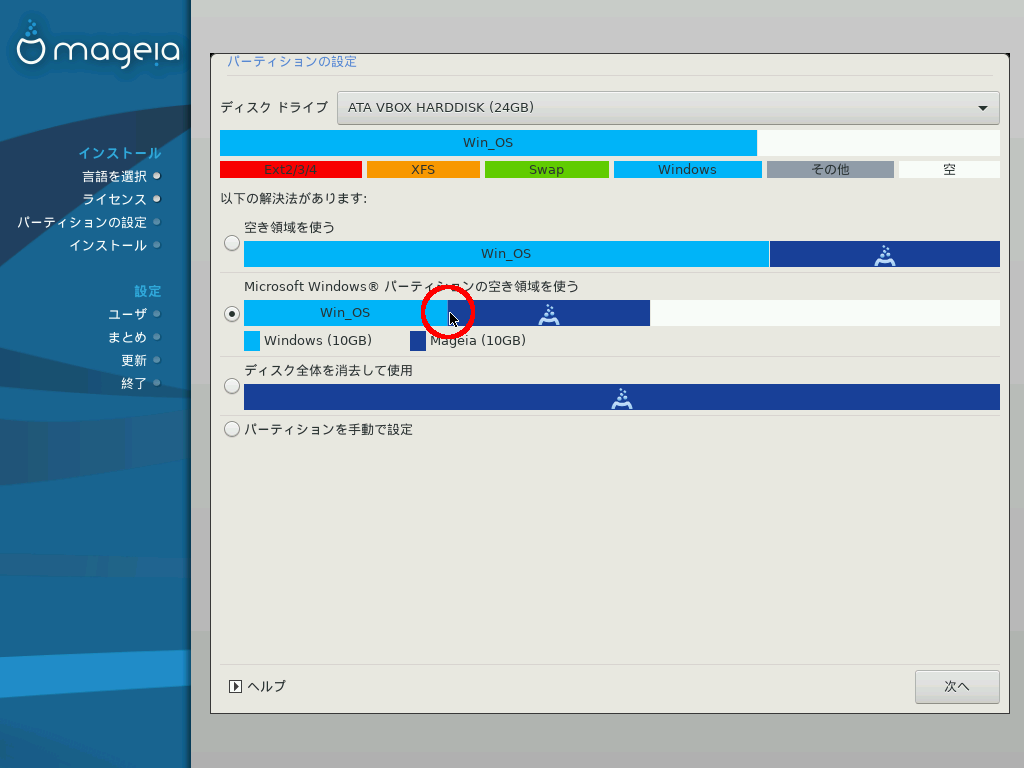
Task: Click the green Swap legend swatch
Action: point(547,170)
